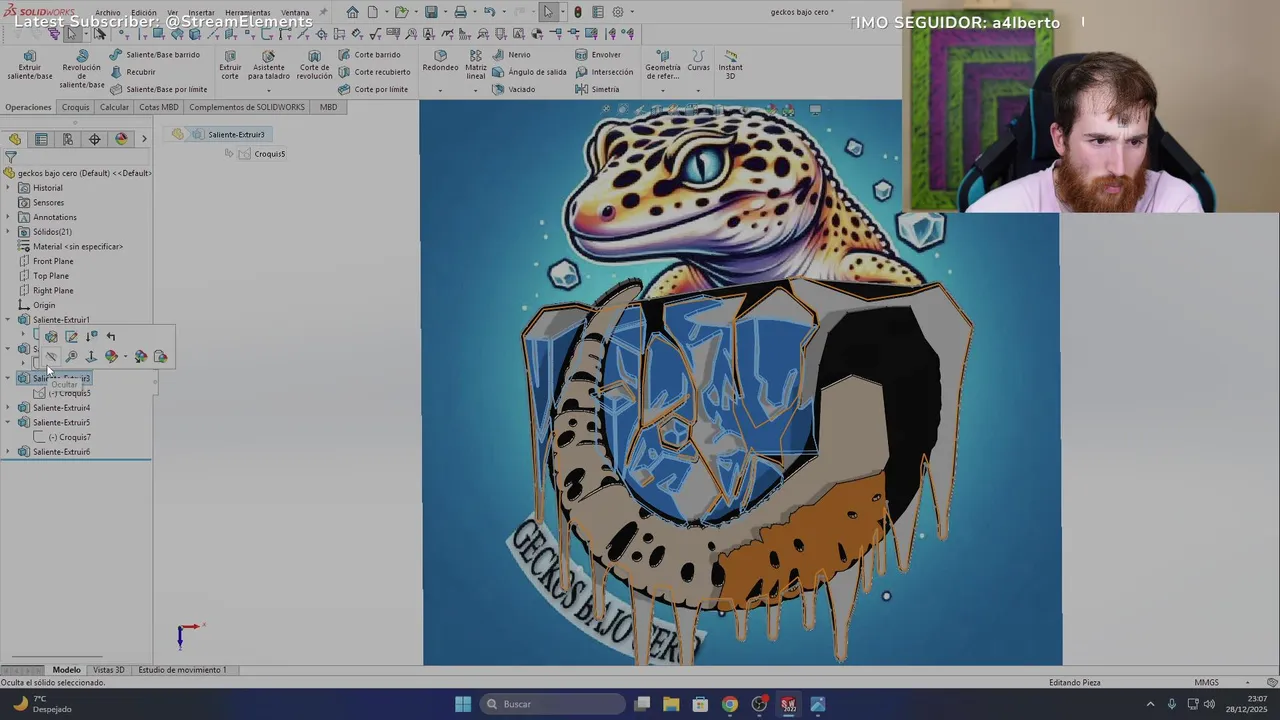The image size is (1280, 720).
Task: Activate the Extruir corte tool
Action: coord(230,66)
